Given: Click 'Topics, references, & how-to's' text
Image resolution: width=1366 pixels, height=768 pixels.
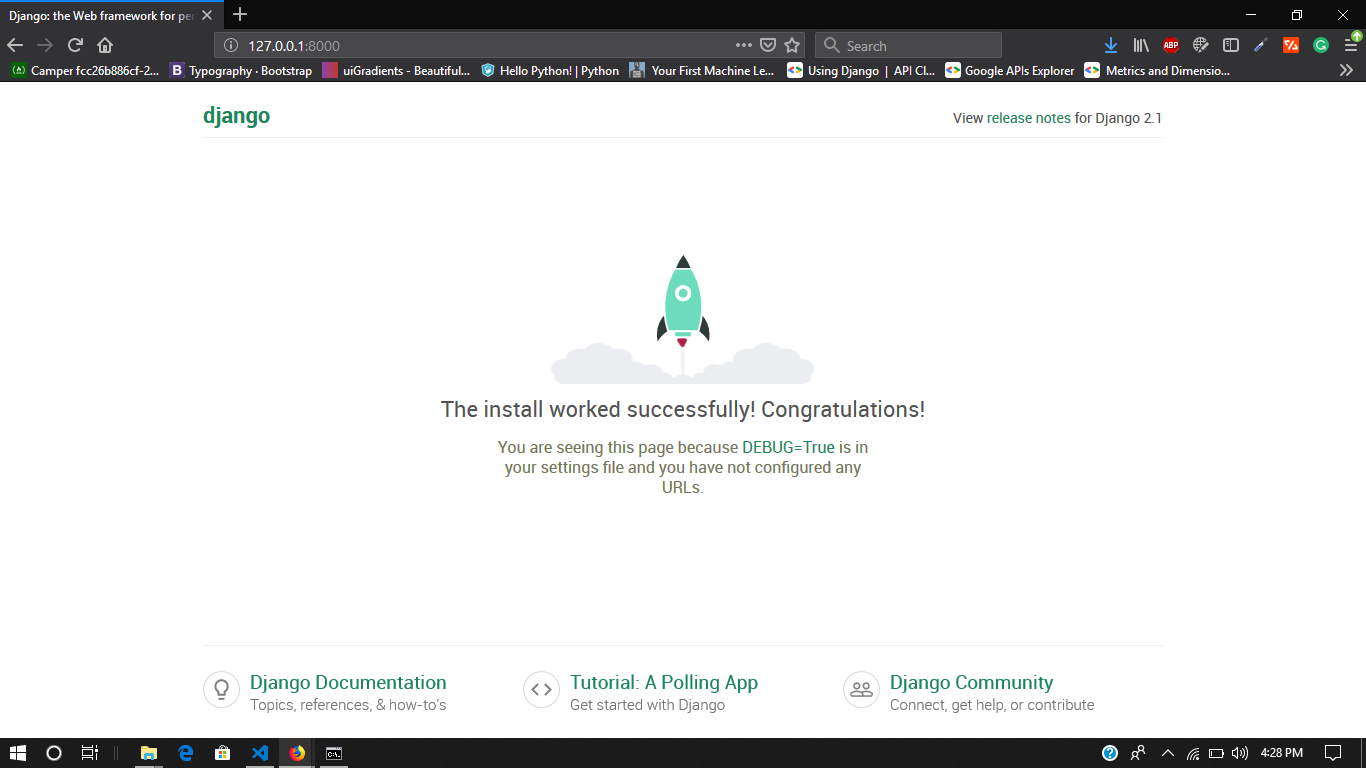Looking at the screenshot, I should [348, 705].
